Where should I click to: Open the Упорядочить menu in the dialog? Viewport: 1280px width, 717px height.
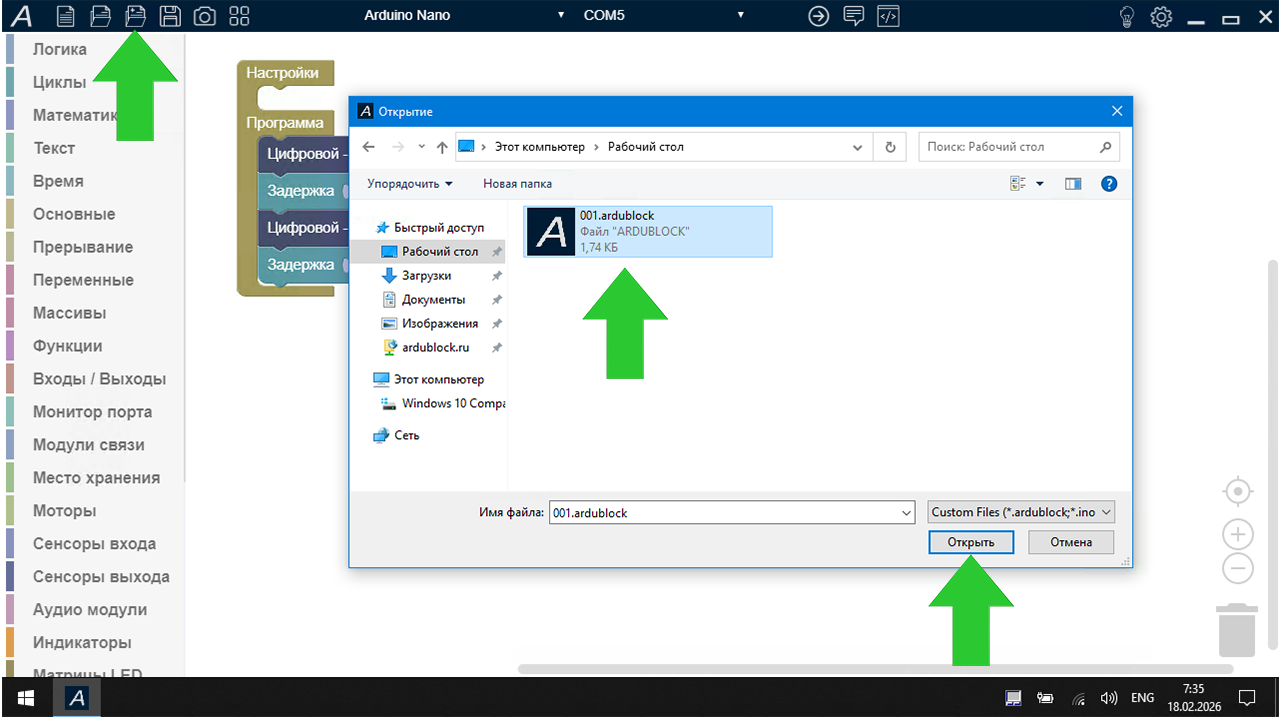[409, 184]
